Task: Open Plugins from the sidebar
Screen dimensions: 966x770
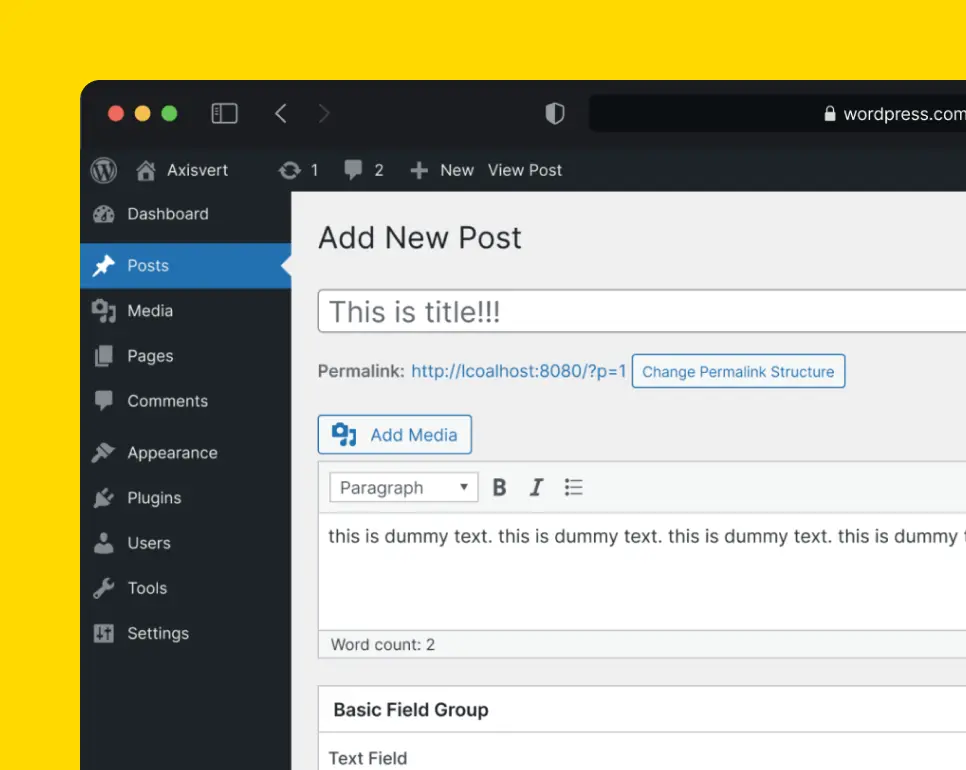Action: 154,498
